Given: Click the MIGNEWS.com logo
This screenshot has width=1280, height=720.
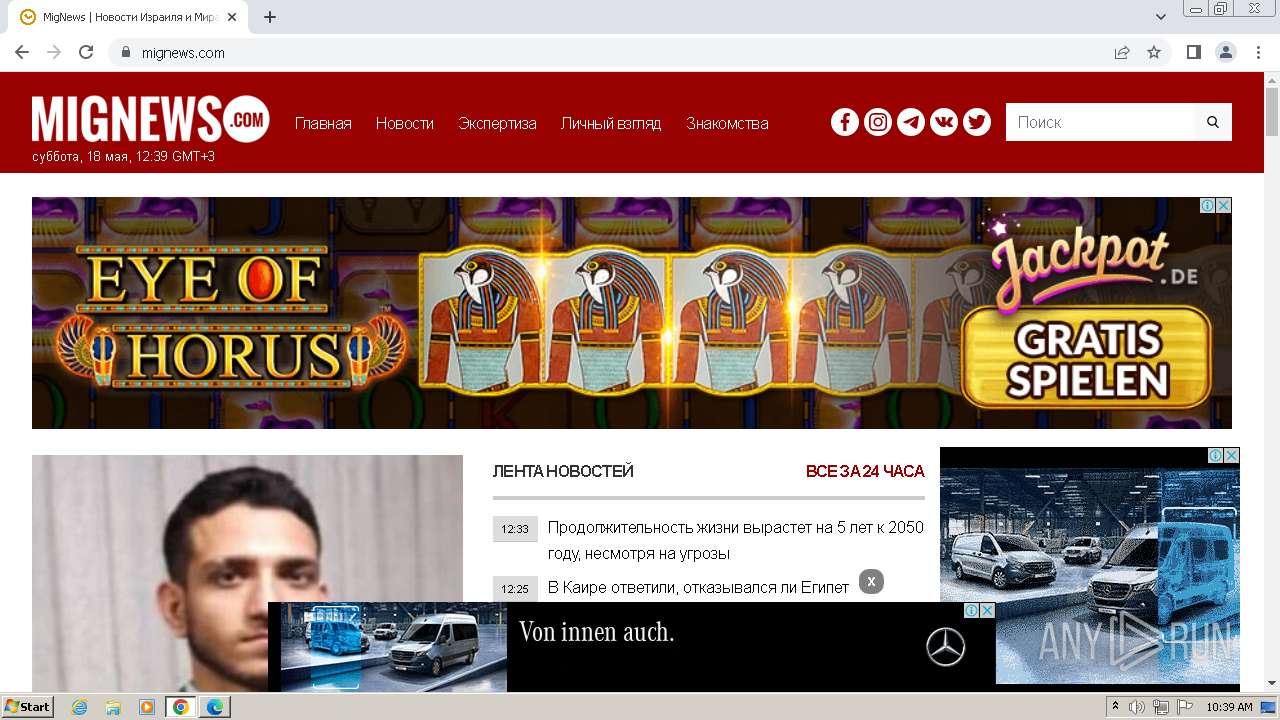Looking at the screenshot, I should pos(150,120).
